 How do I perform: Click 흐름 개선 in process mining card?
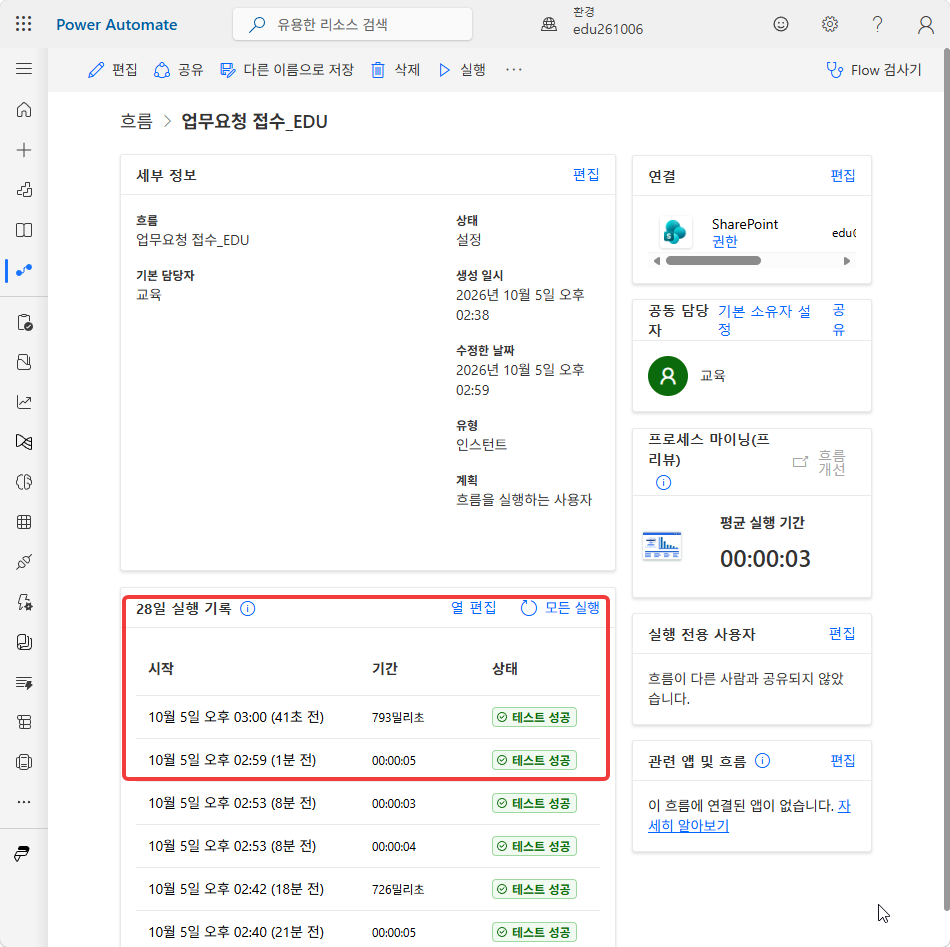pyautogui.click(x=819, y=462)
